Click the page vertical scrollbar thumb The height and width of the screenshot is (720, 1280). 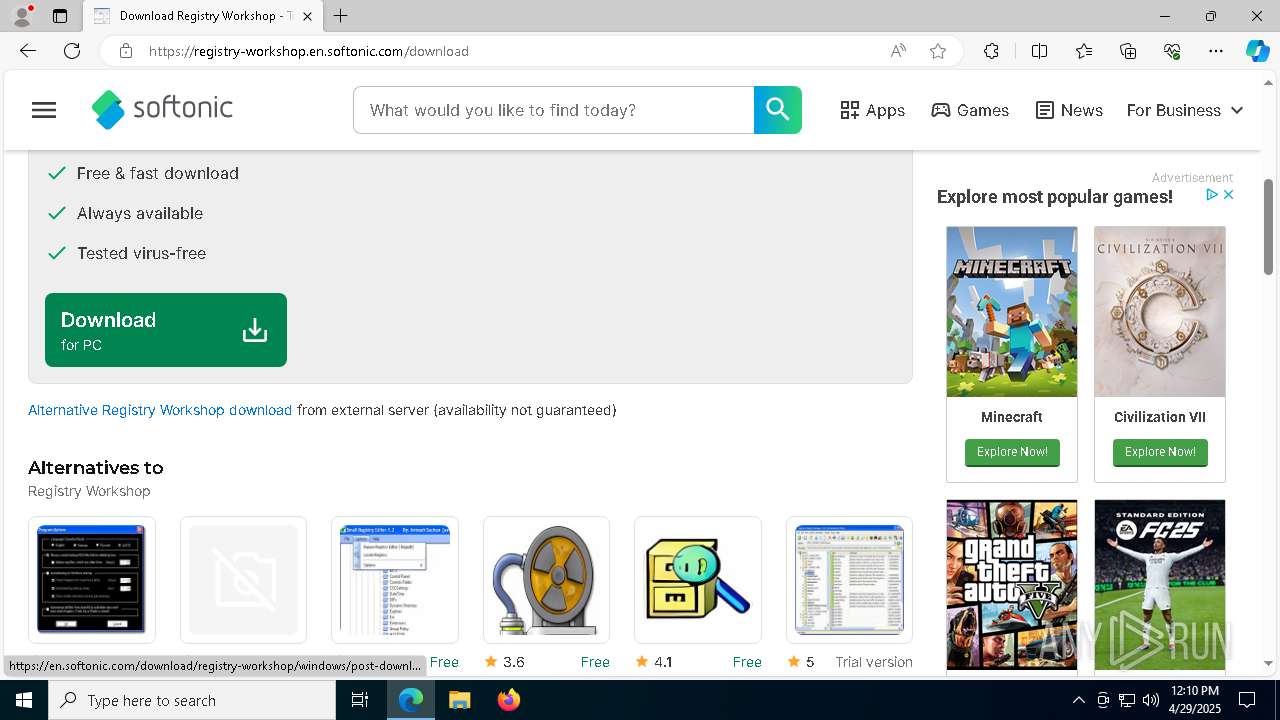(1269, 226)
